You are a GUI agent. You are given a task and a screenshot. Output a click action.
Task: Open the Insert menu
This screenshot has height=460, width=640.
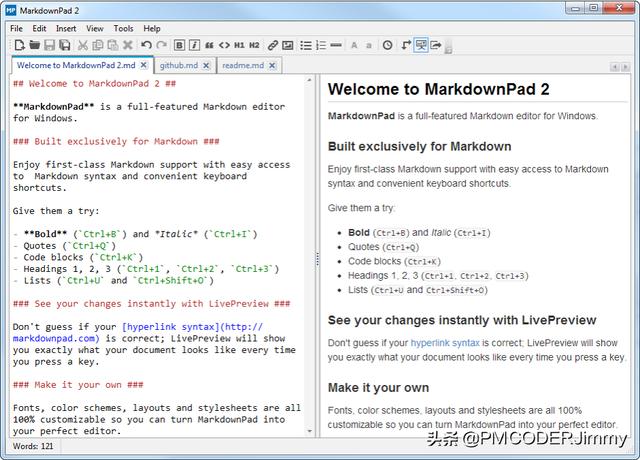(66, 29)
